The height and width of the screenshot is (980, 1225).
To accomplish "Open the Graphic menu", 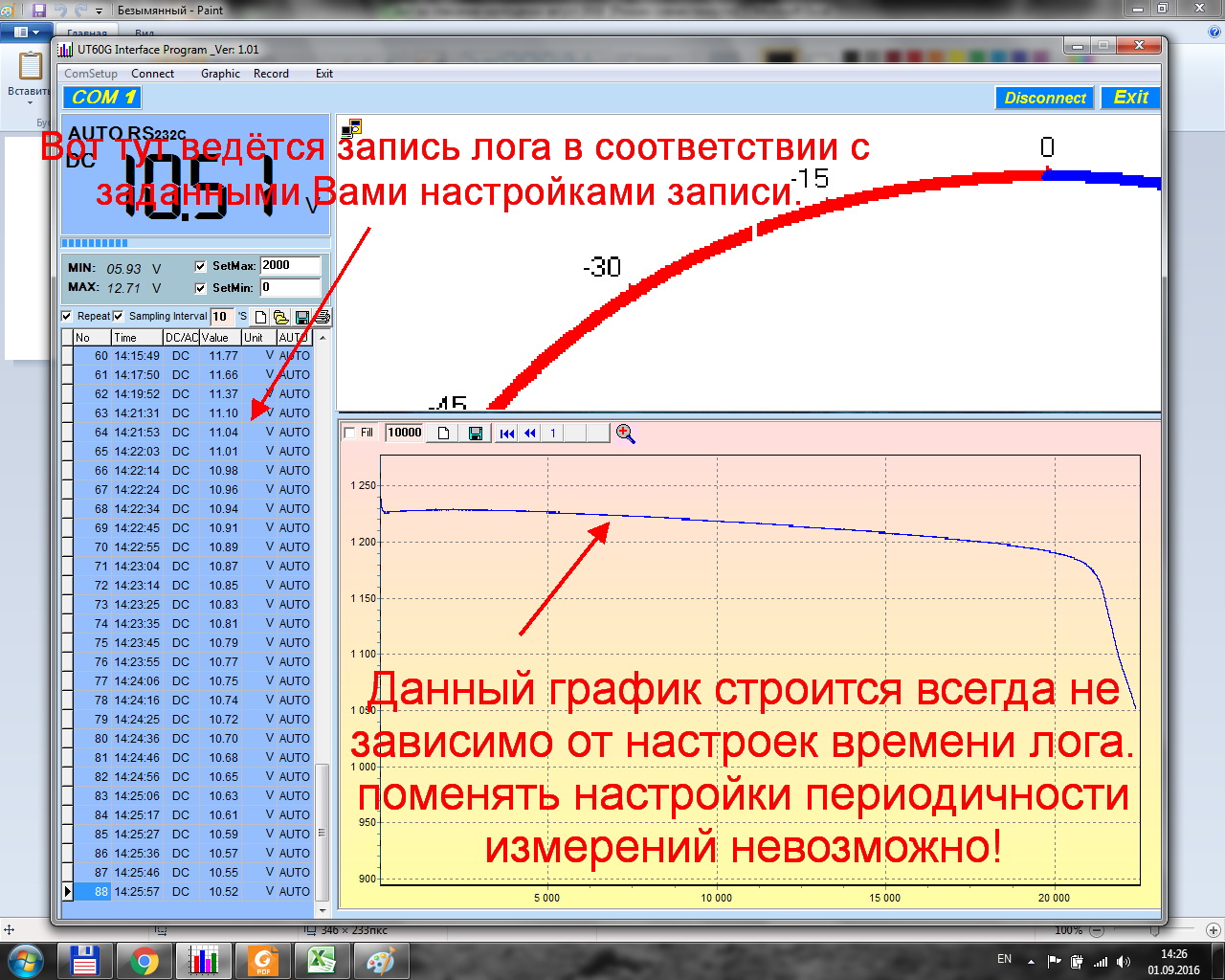I will [220, 74].
